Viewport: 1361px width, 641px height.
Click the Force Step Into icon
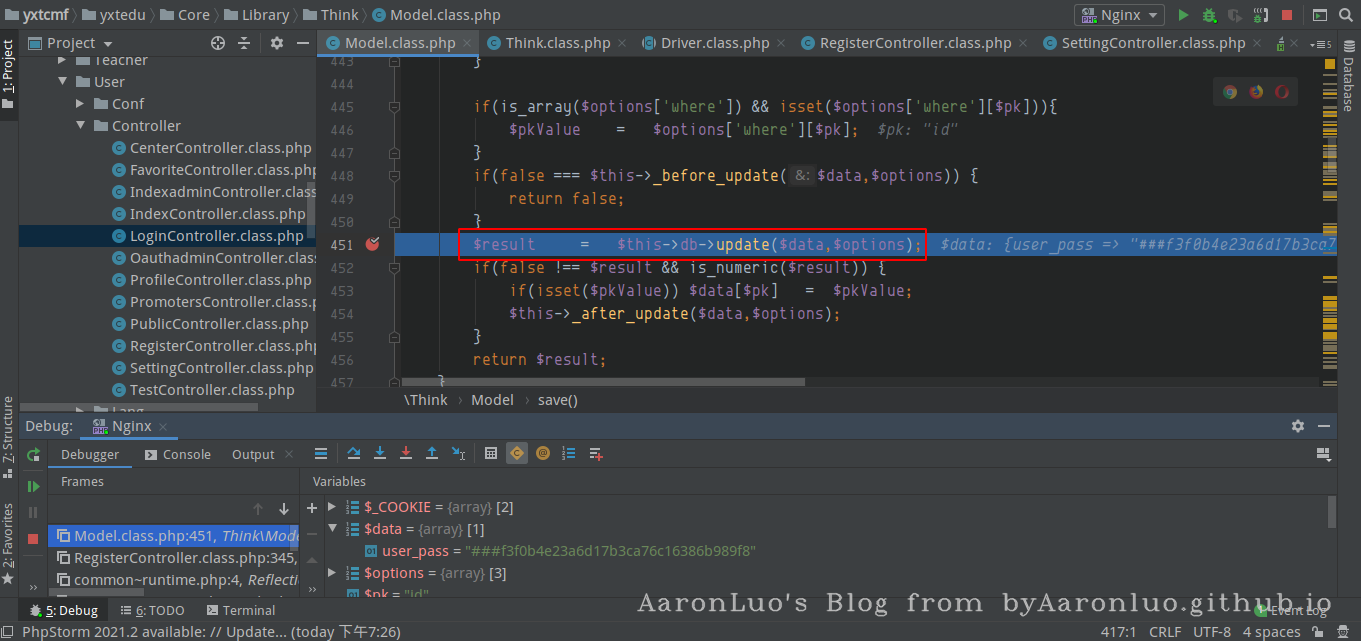pyautogui.click(x=406, y=453)
